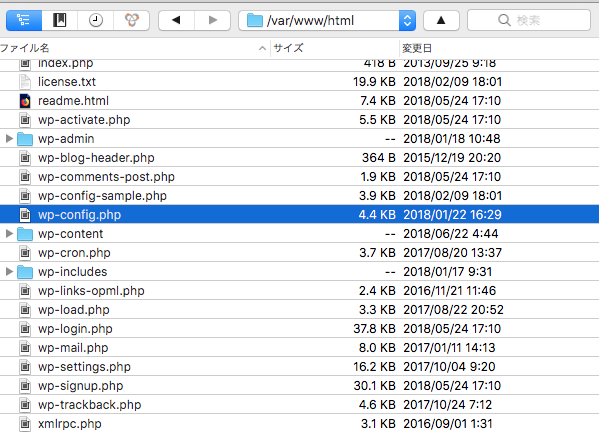Go forward to next folder
This screenshot has width=599, height=432.
(213, 20)
